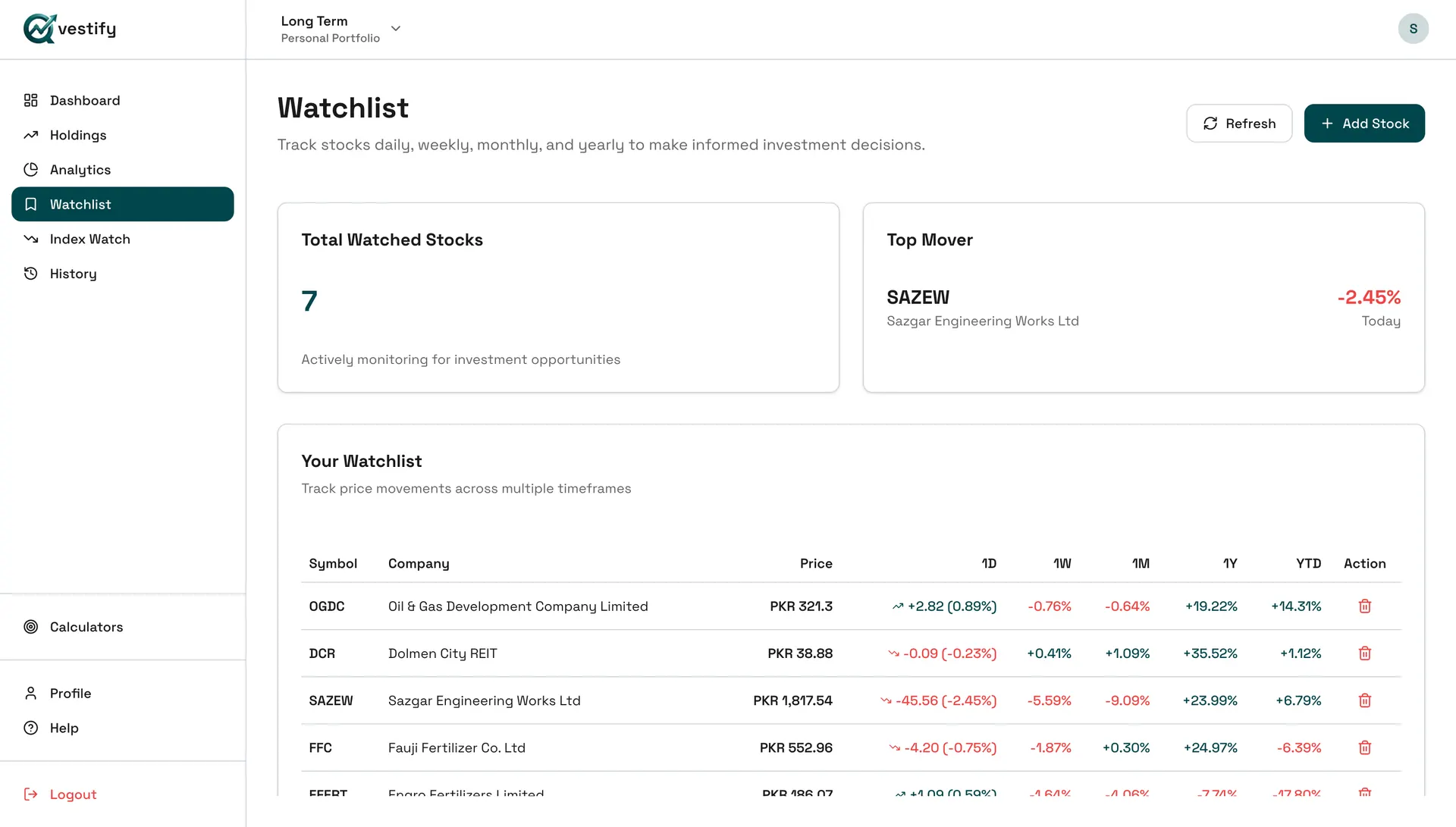Screen dimensions: 1456x827
Task: Remove SAZEW using its trash icon
Action: pos(1365,700)
